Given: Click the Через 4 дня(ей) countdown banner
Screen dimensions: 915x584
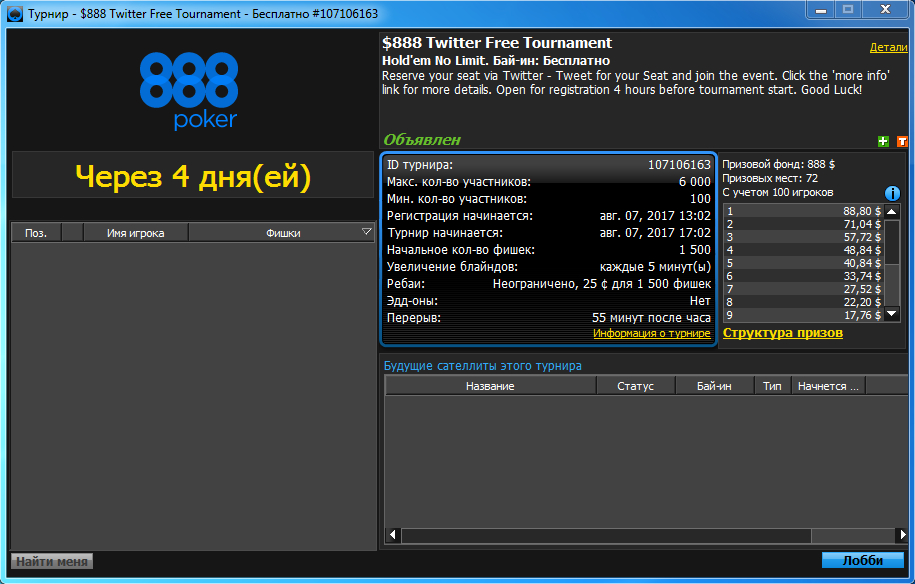Looking at the screenshot, I should pyautogui.click(x=193, y=176).
